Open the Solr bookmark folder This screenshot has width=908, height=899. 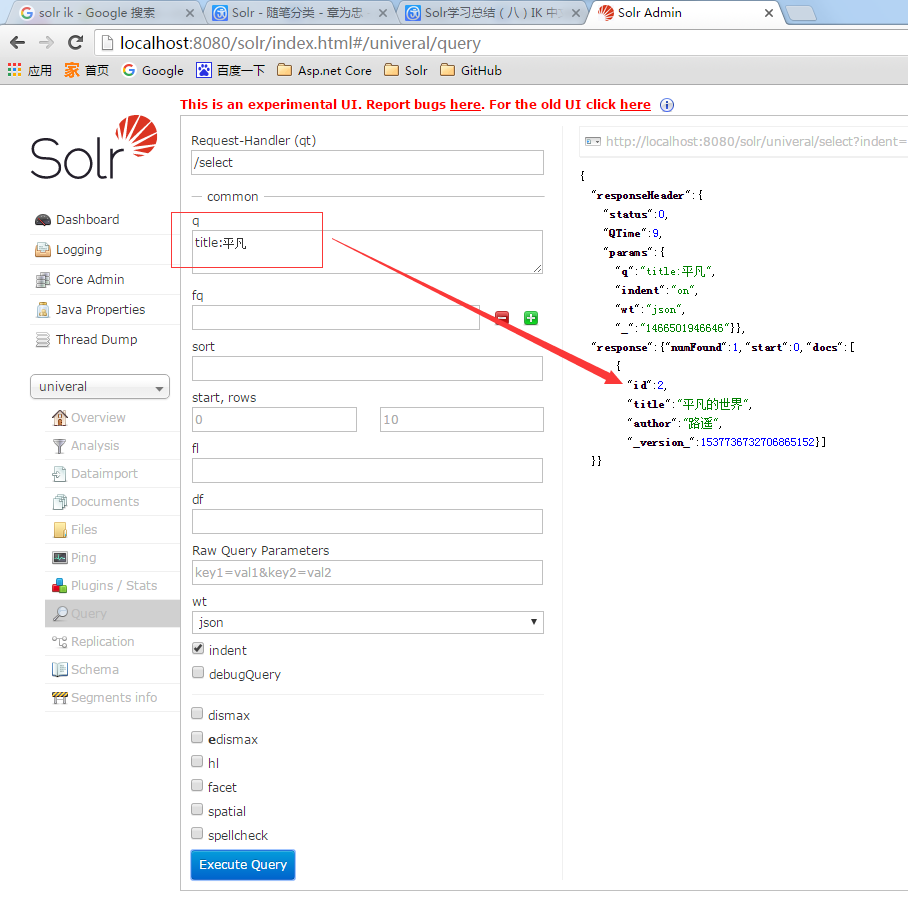coord(406,71)
